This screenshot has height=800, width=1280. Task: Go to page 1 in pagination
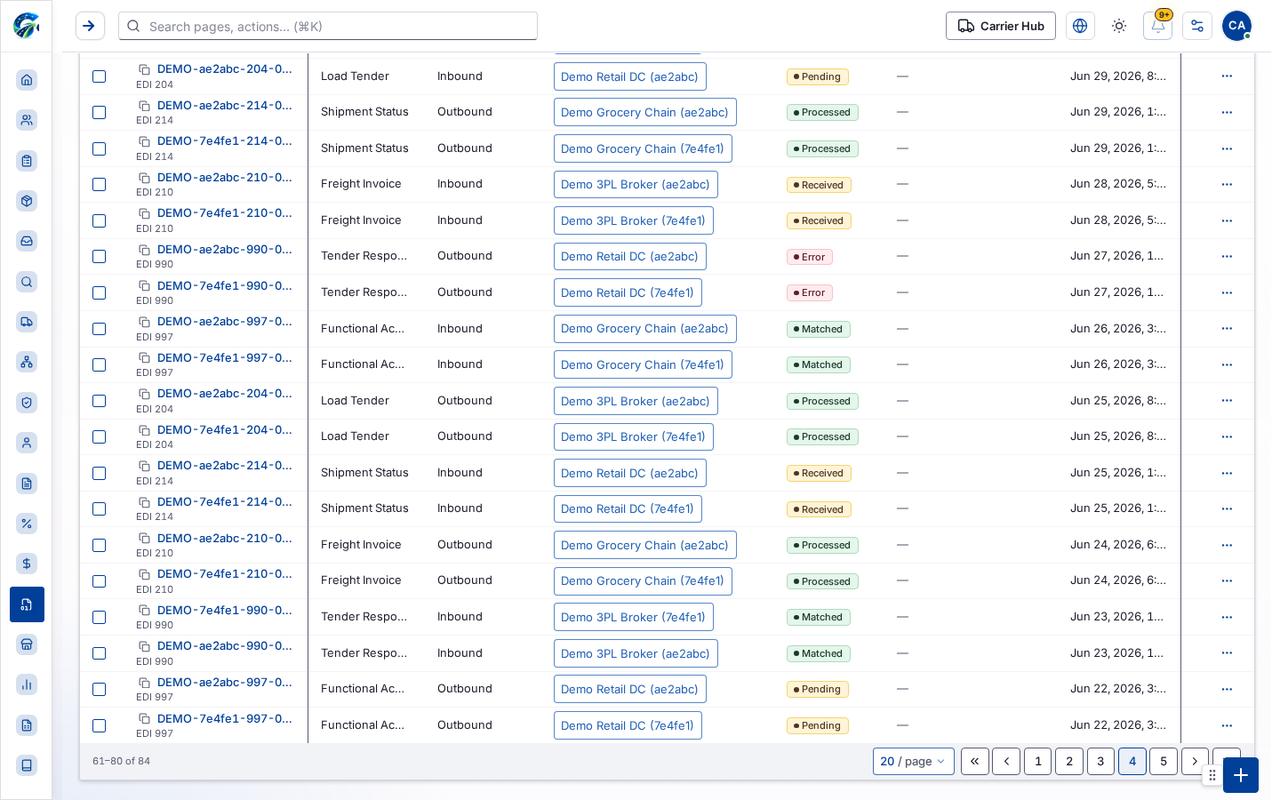pyautogui.click(x=1037, y=761)
